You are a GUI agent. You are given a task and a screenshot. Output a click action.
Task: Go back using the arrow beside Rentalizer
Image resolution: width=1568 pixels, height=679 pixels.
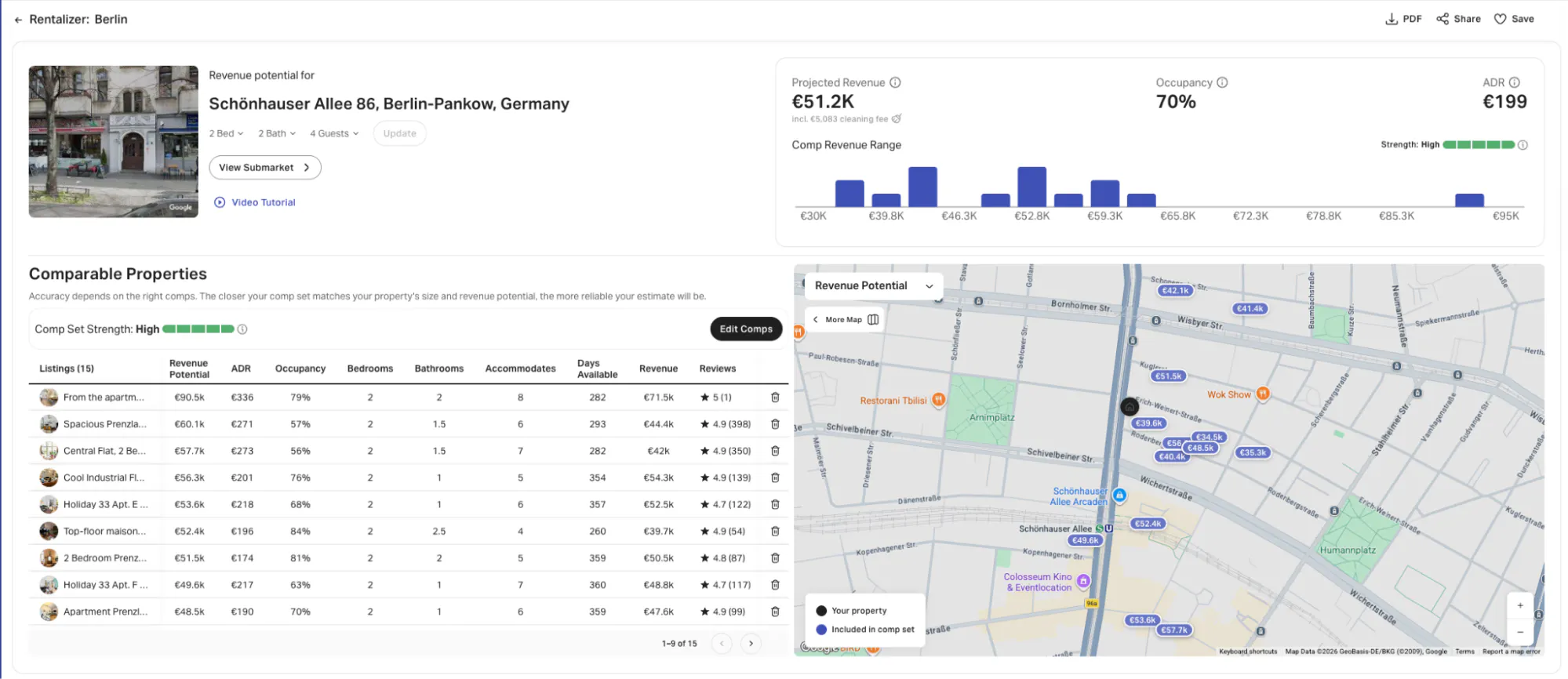click(18, 20)
